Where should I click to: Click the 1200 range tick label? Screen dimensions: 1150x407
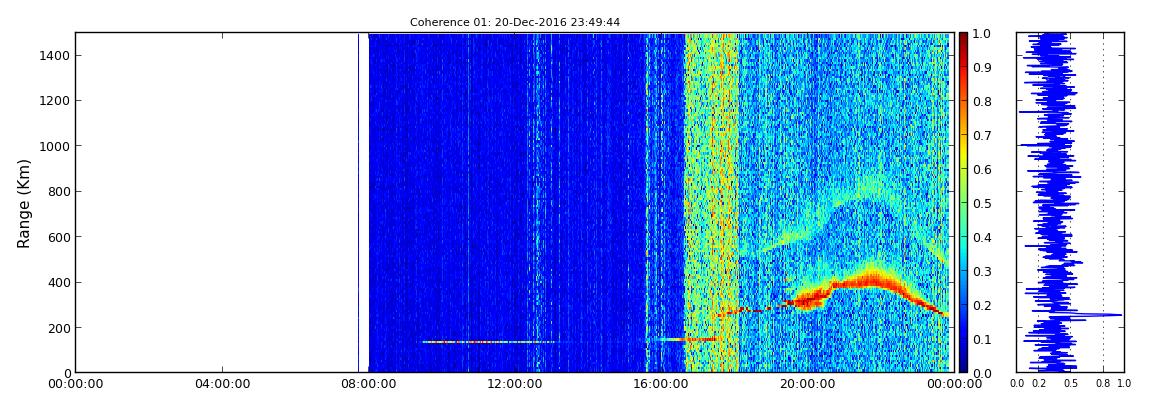coord(53,100)
